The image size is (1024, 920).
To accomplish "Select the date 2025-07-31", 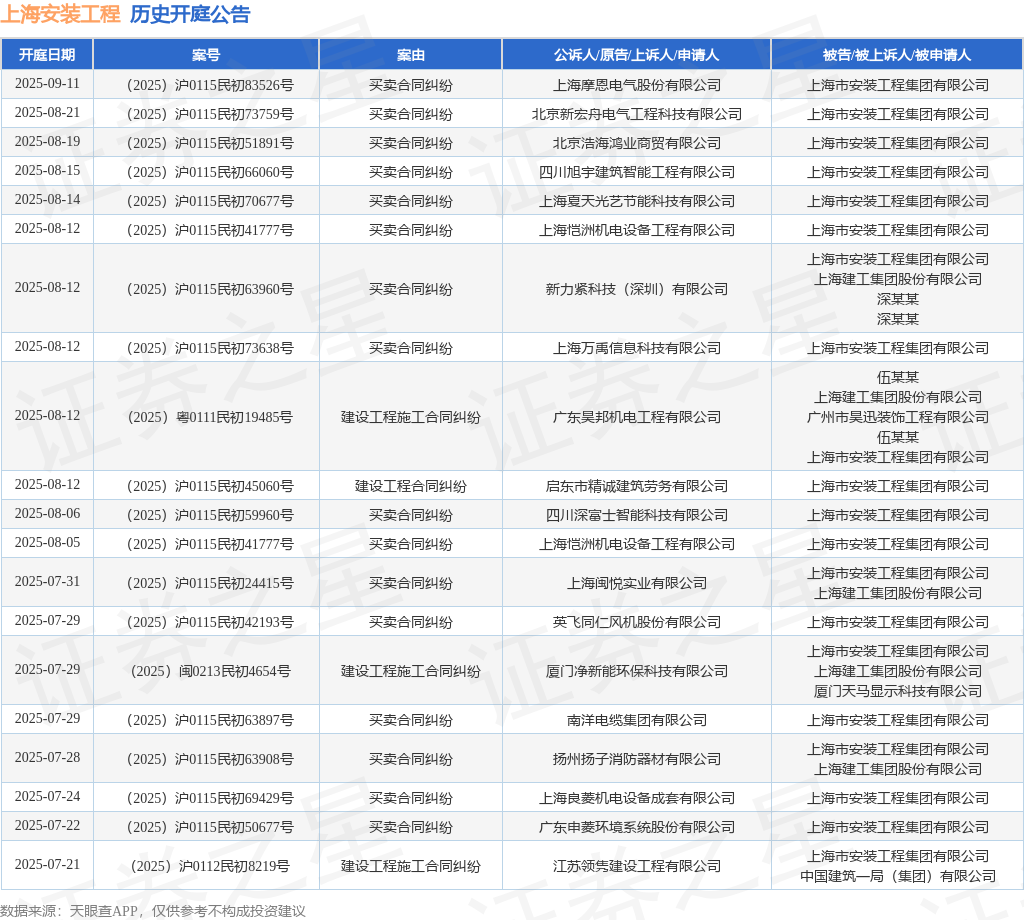I will tap(47, 582).
